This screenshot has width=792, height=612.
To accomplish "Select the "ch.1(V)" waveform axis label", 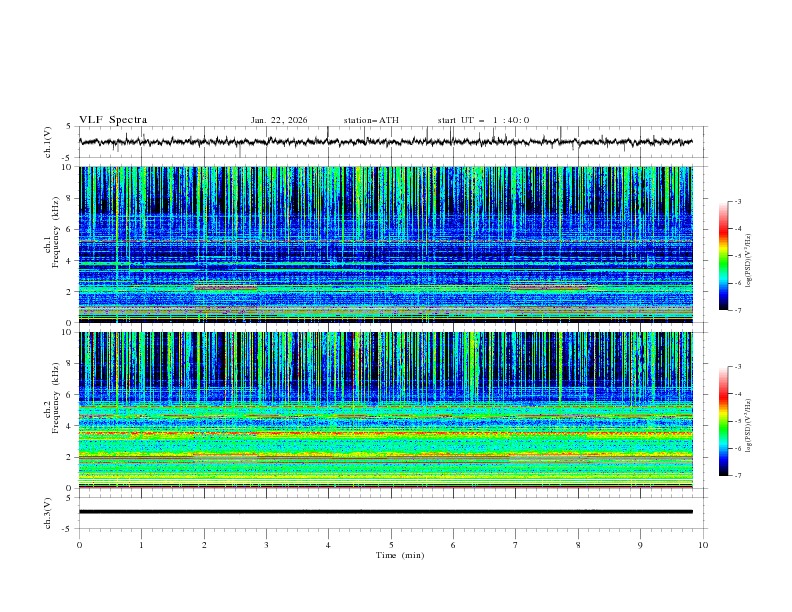I will (49, 142).
